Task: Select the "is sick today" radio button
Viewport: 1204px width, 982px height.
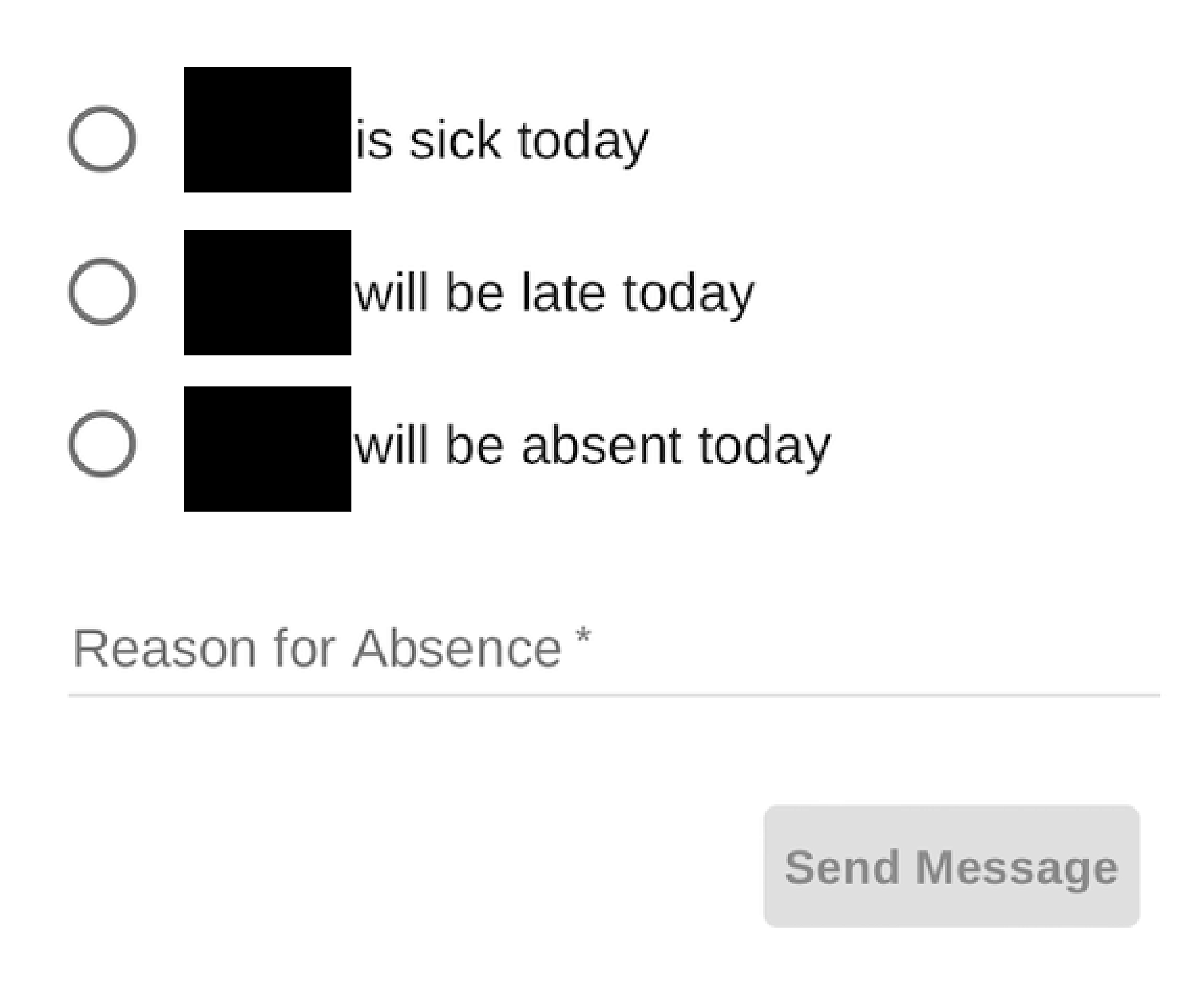Action: [102, 139]
